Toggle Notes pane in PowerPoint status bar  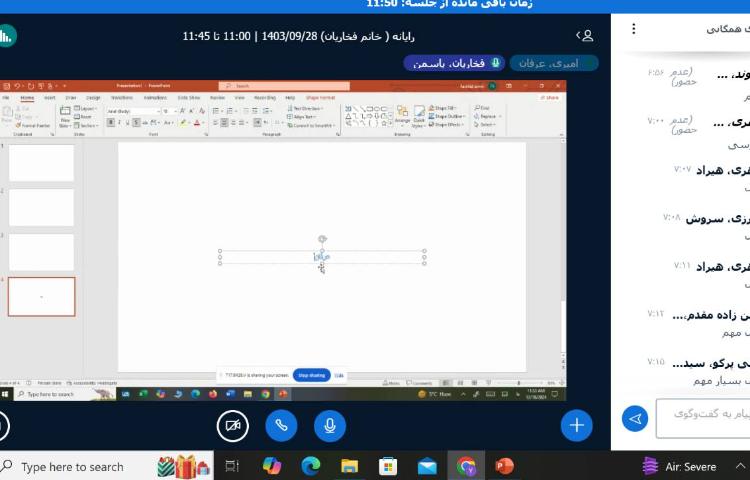click(x=391, y=383)
